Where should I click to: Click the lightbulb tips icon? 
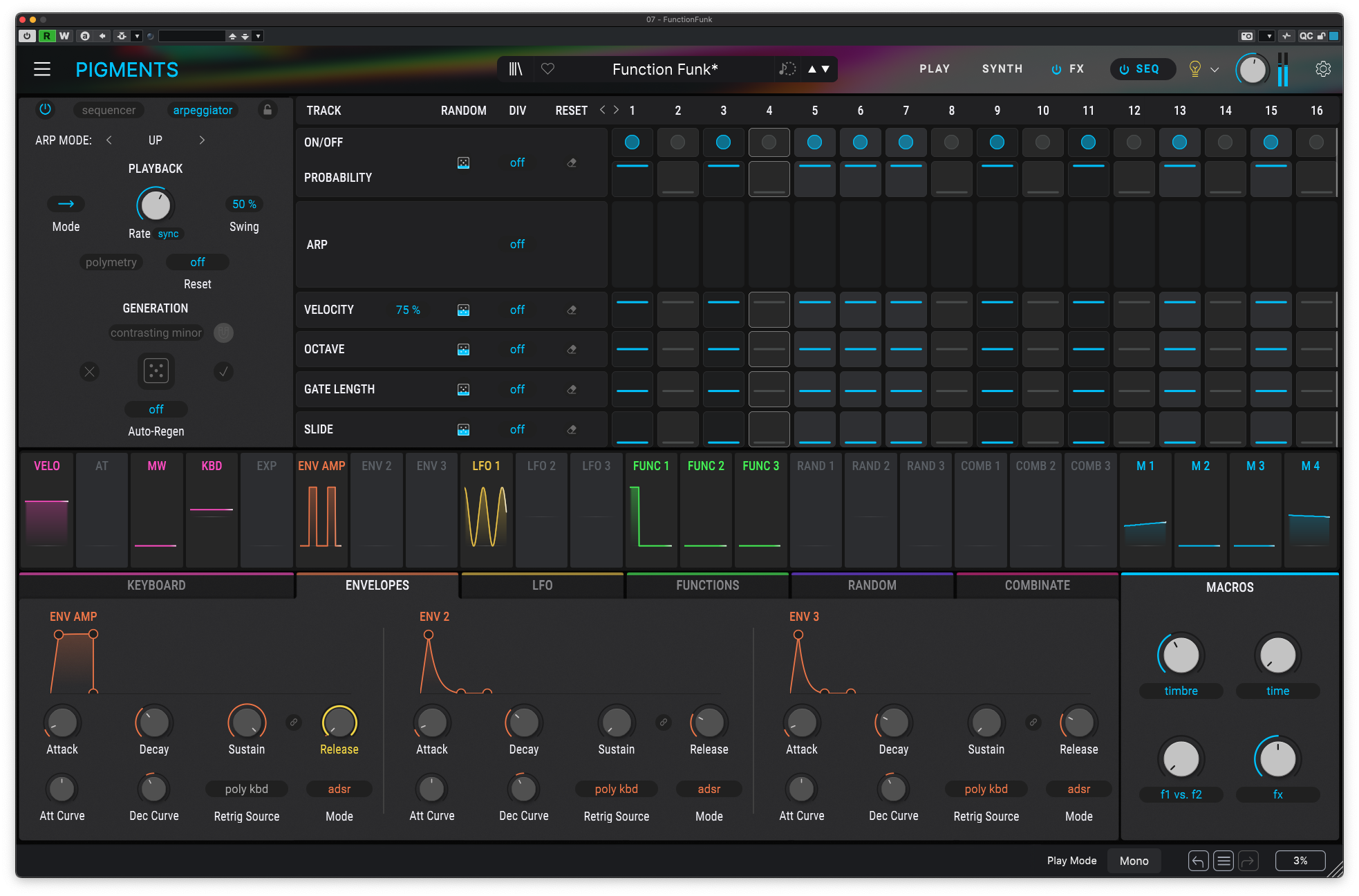click(1194, 68)
